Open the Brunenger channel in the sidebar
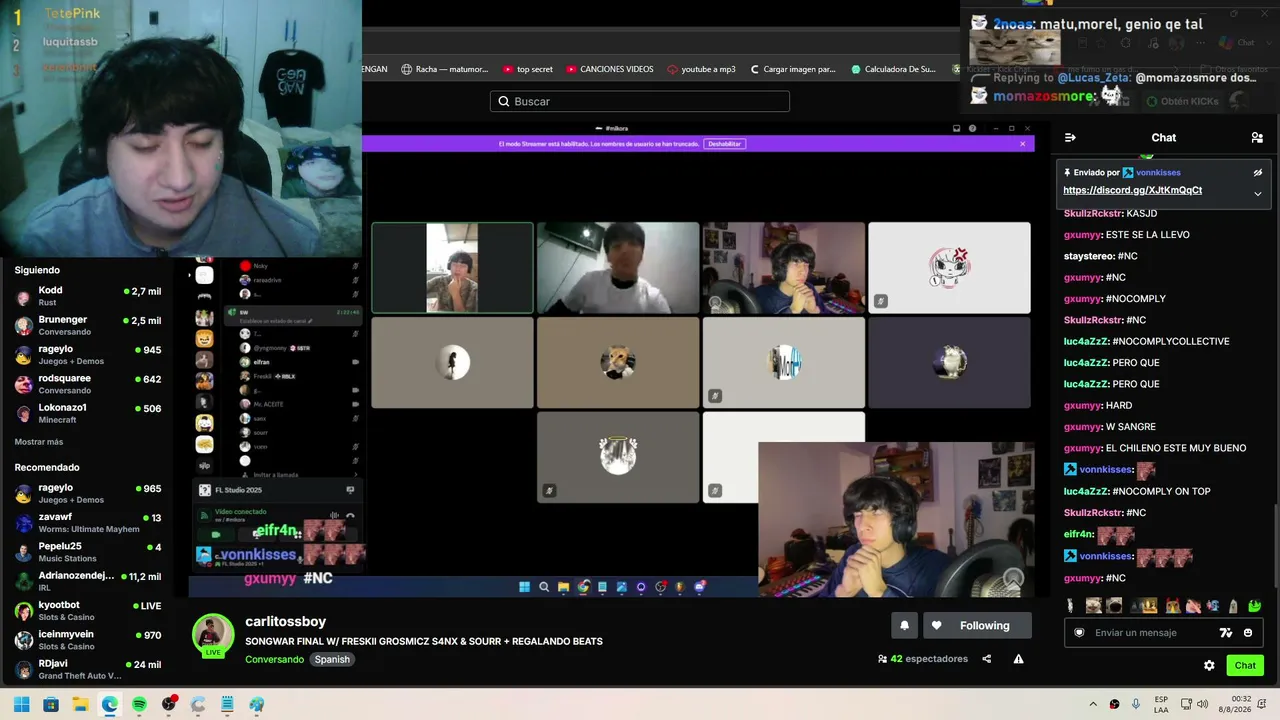This screenshot has height=720, width=1280. 88,325
